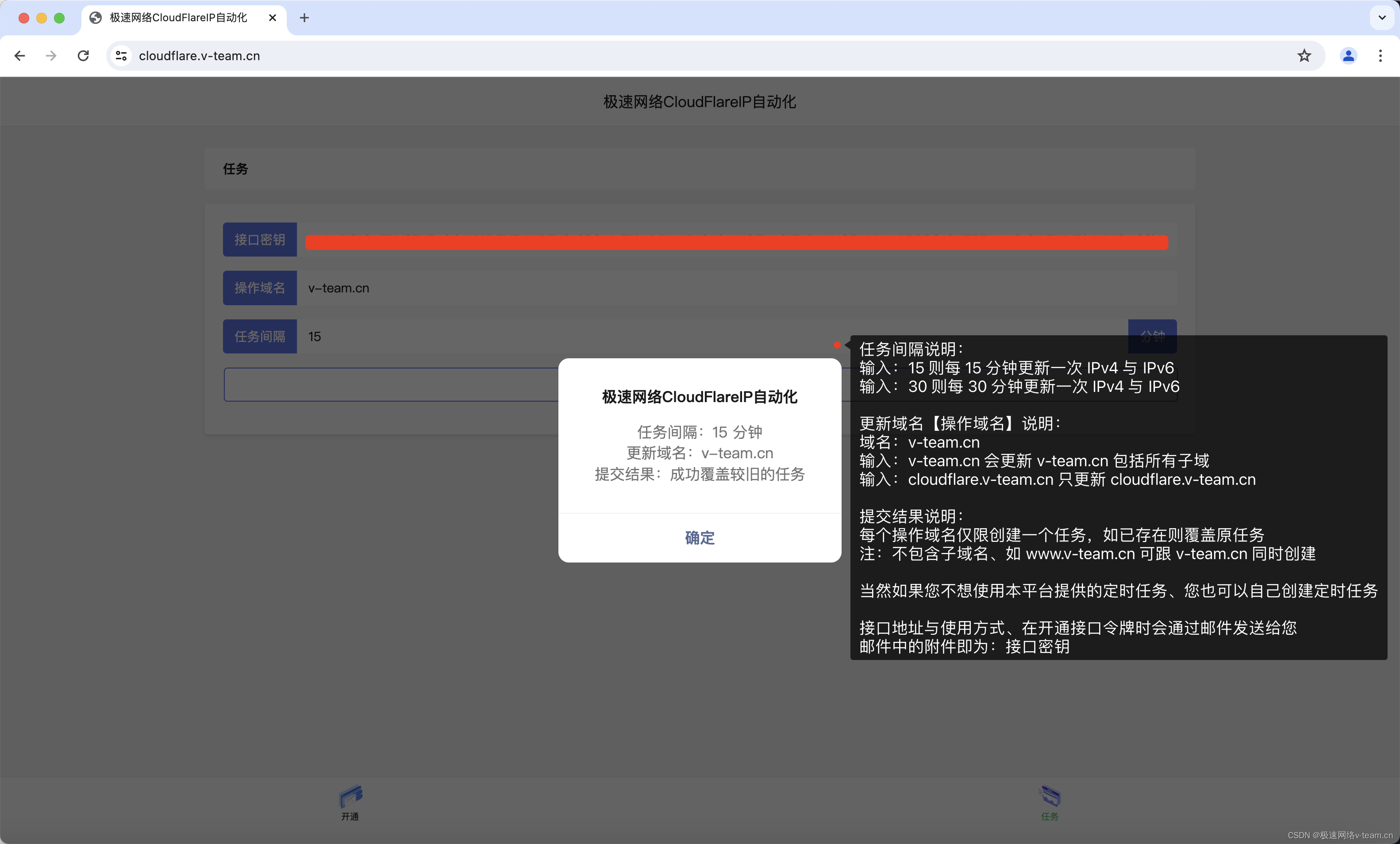Open the Chrome profile avatar
Viewport: 1400px width, 844px height.
pyautogui.click(x=1348, y=56)
